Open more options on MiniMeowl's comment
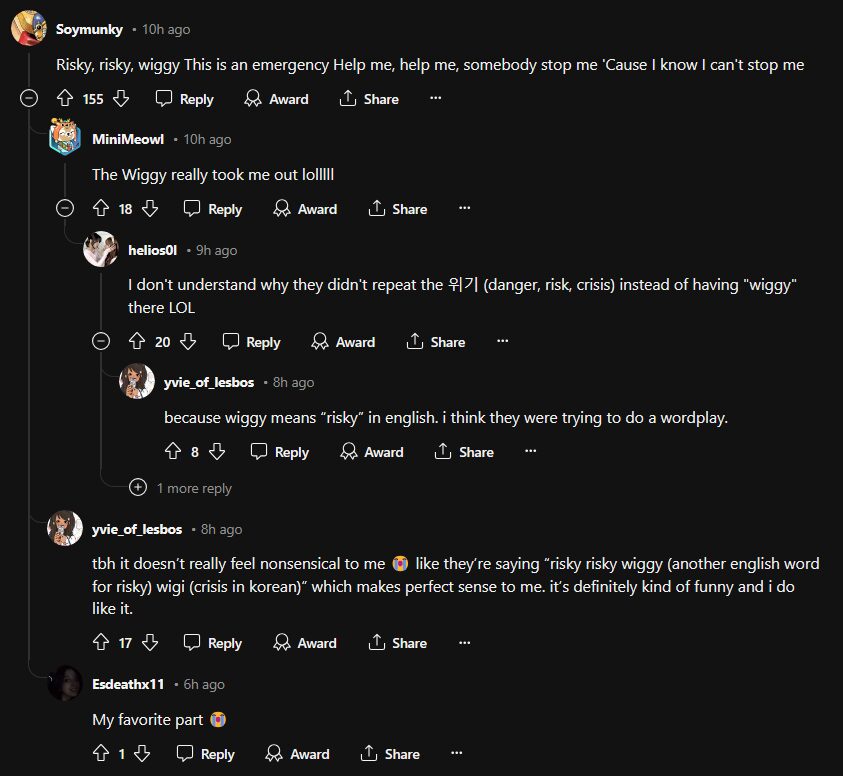The height and width of the screenshot is (776, 843). (464, 209)
